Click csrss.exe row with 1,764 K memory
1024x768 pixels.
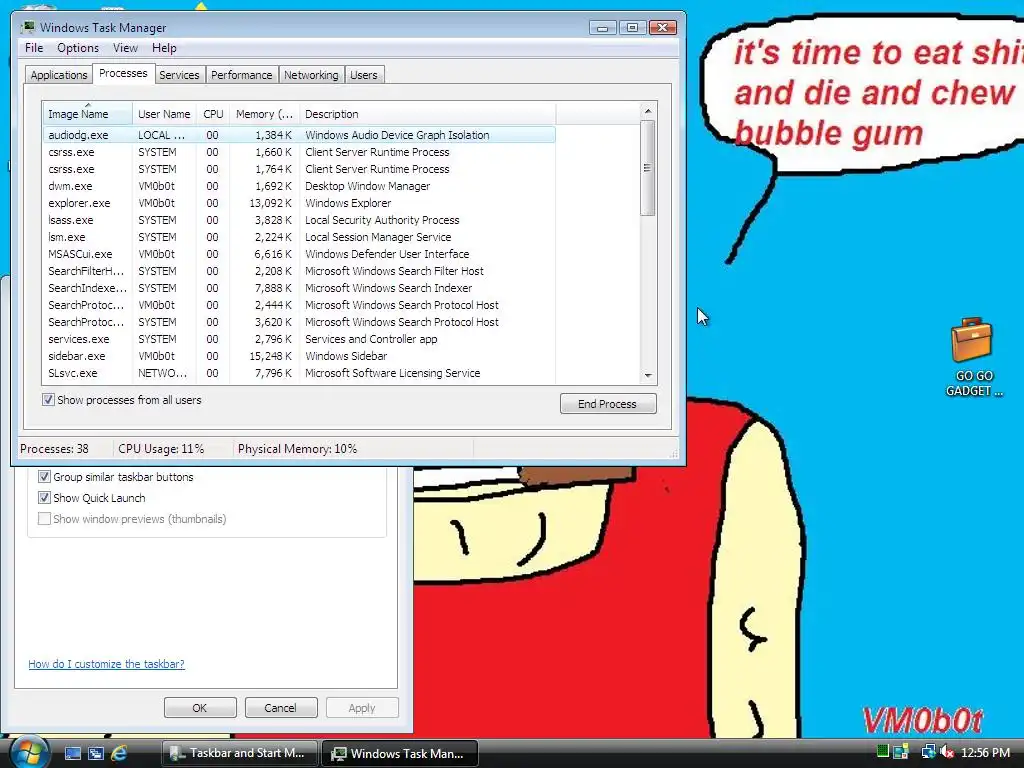click(x=299, y=169)
